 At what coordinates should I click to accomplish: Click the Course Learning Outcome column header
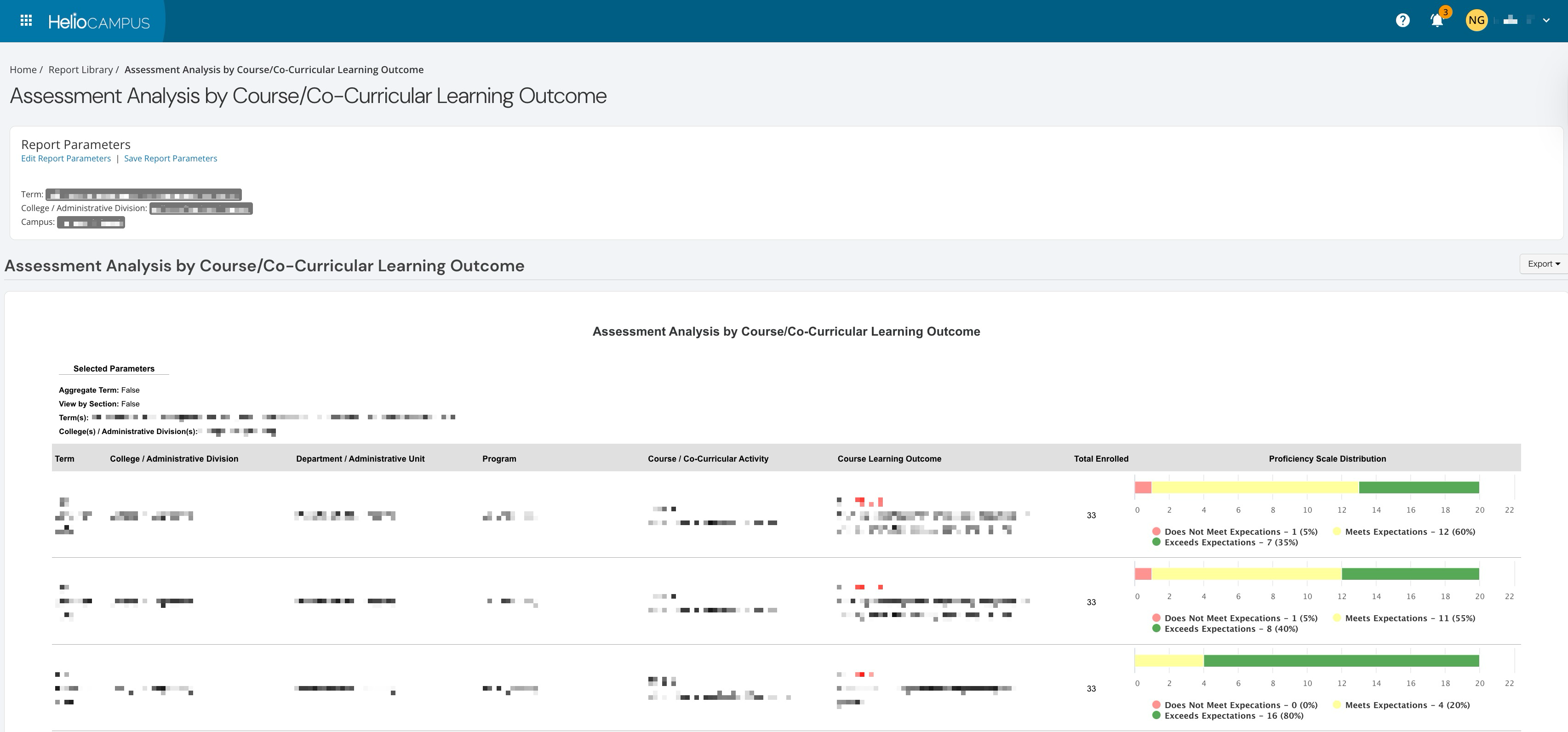pos(889,459)
